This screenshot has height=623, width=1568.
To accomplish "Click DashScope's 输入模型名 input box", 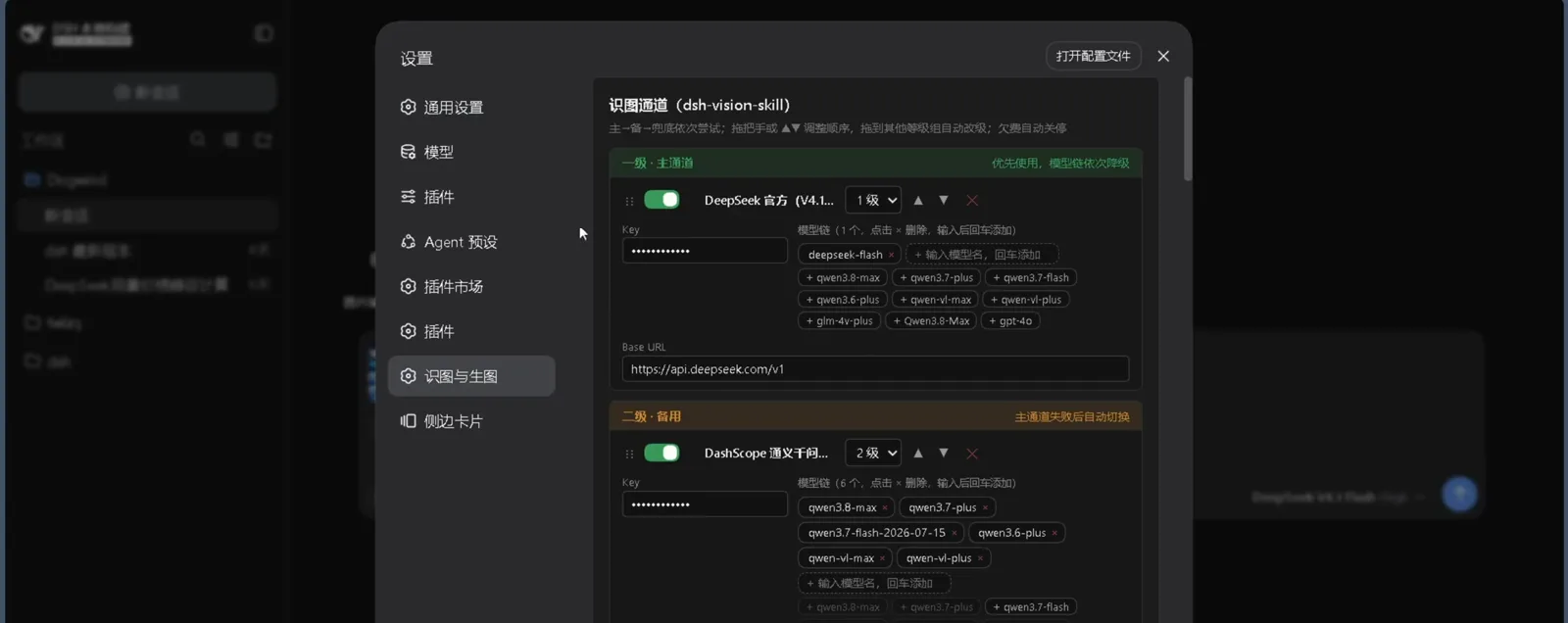I will [874, 584].
